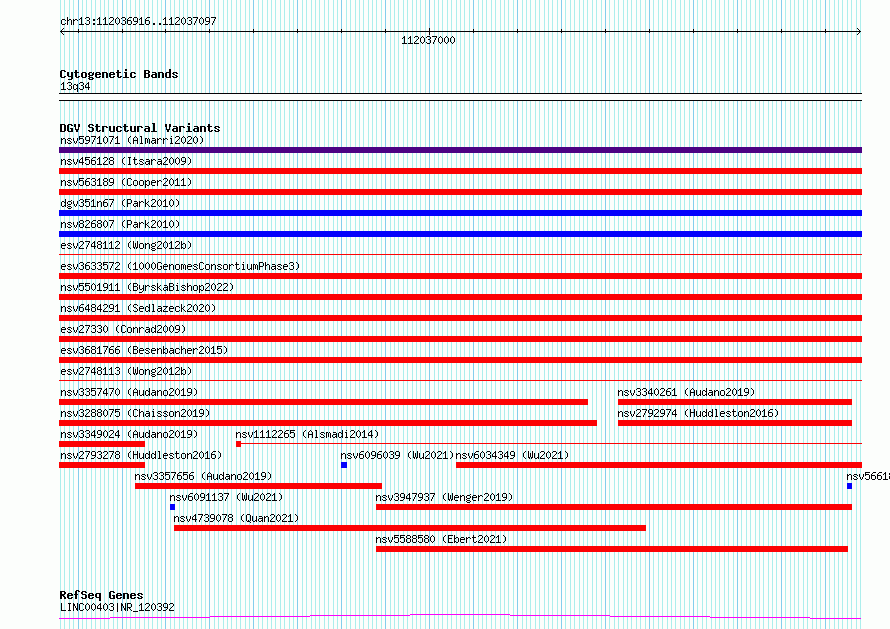Image resolution: width=890 pixels, height=629 pixels.
Task: Click the blue dgv351n67 Park2010 variant bar
Action: [460, 213]
